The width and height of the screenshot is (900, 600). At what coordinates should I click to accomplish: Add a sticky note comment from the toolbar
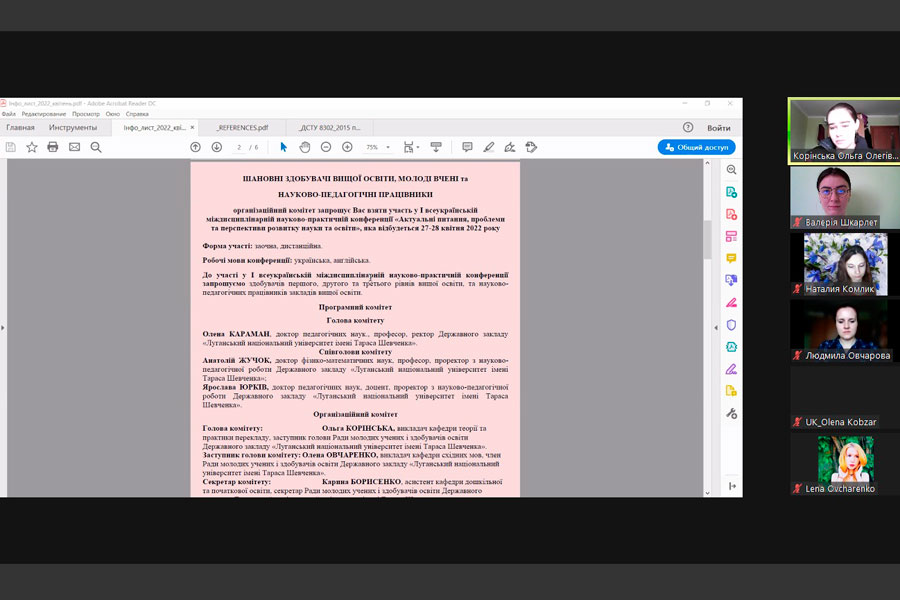[x=467, y=147]
